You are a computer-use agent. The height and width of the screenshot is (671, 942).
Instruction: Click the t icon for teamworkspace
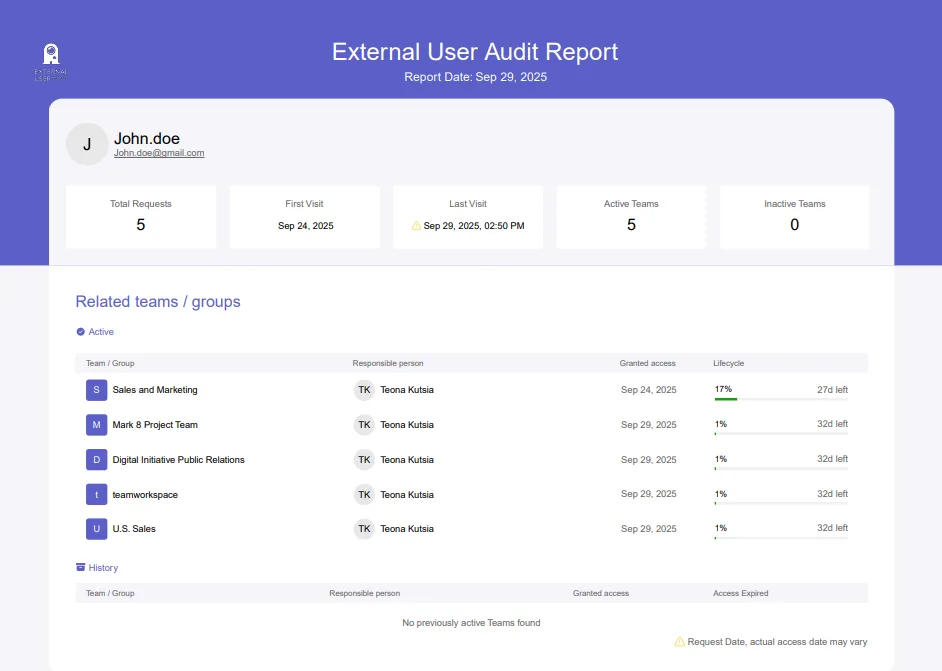[x=97, y=494]
